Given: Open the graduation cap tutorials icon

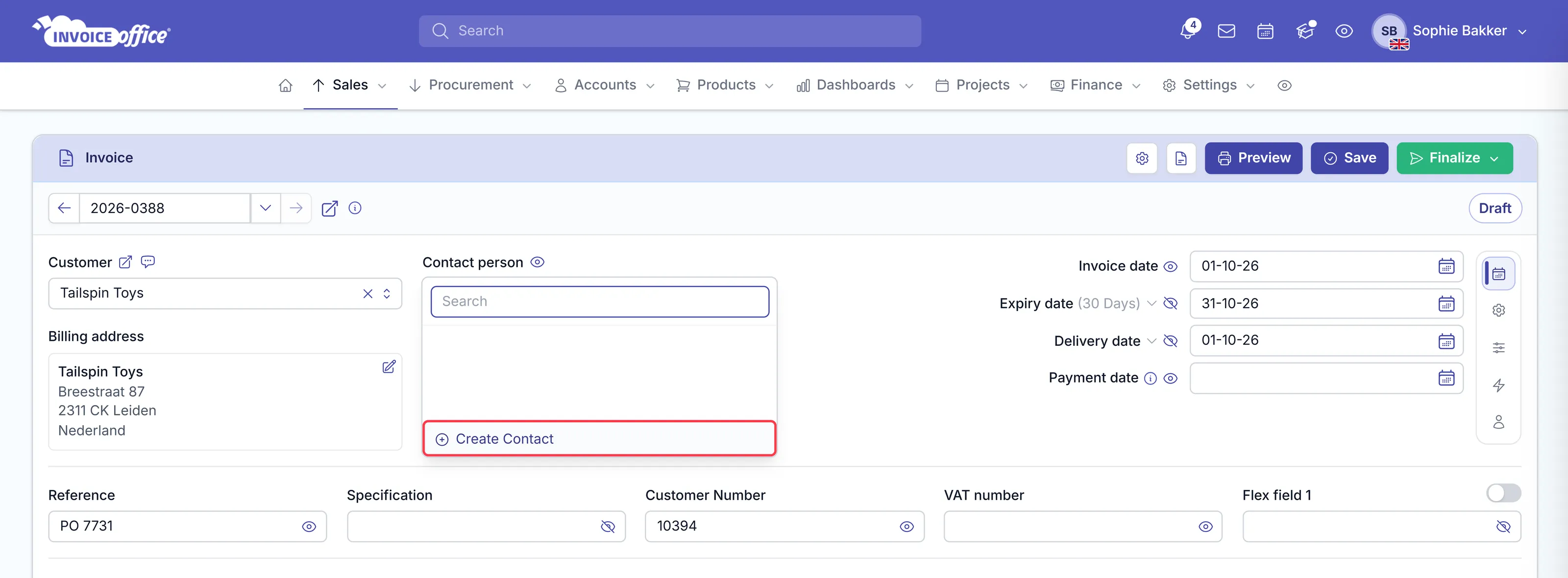Looking at the screenshot, I should [x=1305, y=30].
